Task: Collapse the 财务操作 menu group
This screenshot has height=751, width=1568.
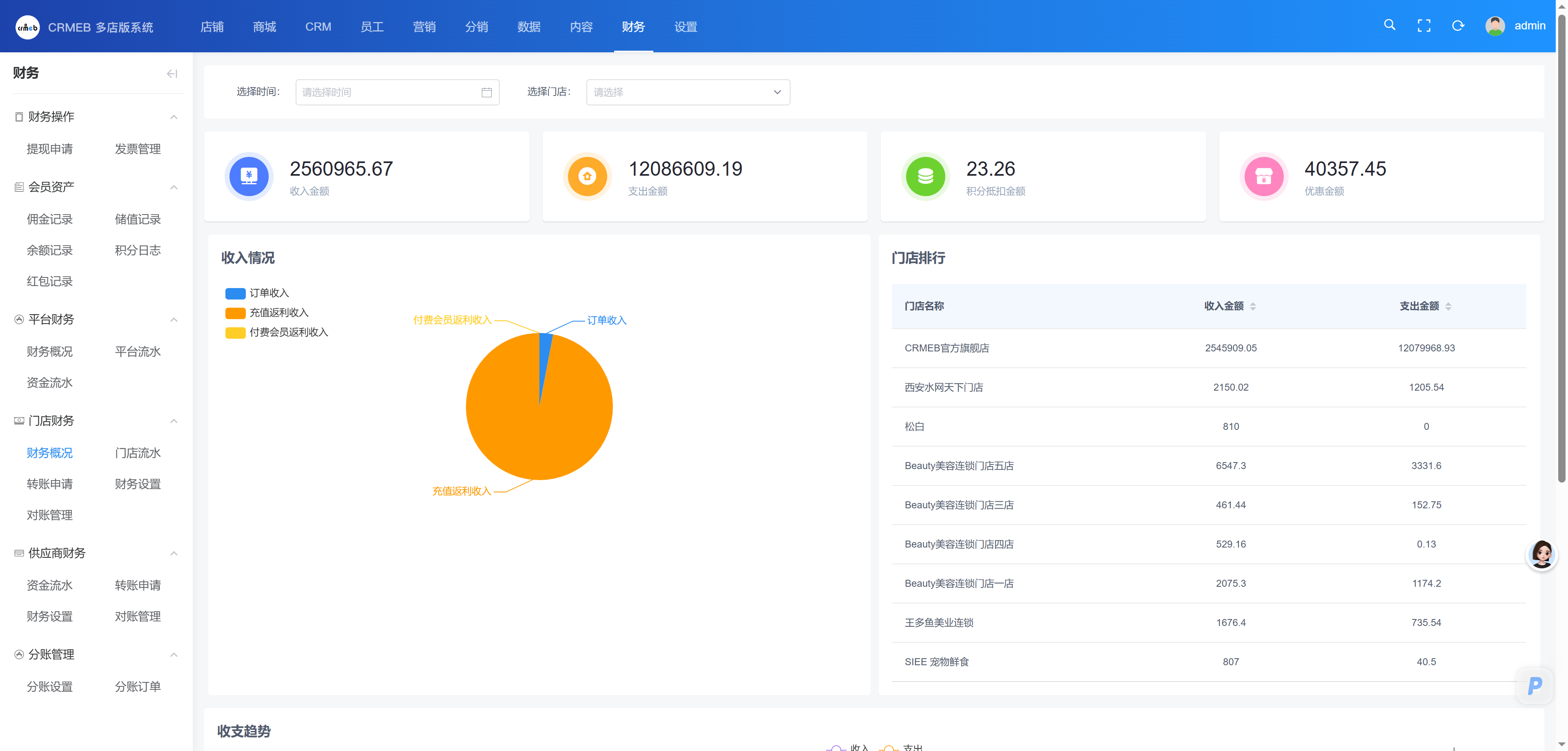Action: pos(174,117)
